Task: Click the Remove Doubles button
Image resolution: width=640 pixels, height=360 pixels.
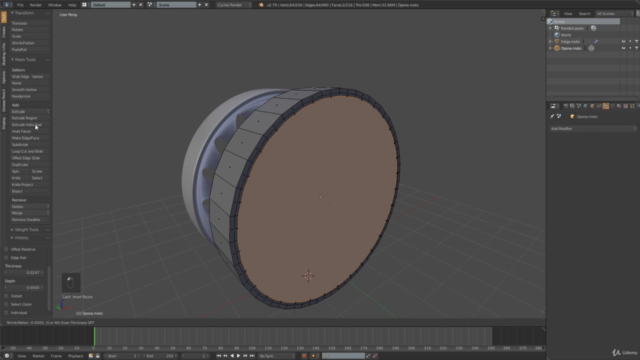Action: pyautogui.click(x=30, y=220)
